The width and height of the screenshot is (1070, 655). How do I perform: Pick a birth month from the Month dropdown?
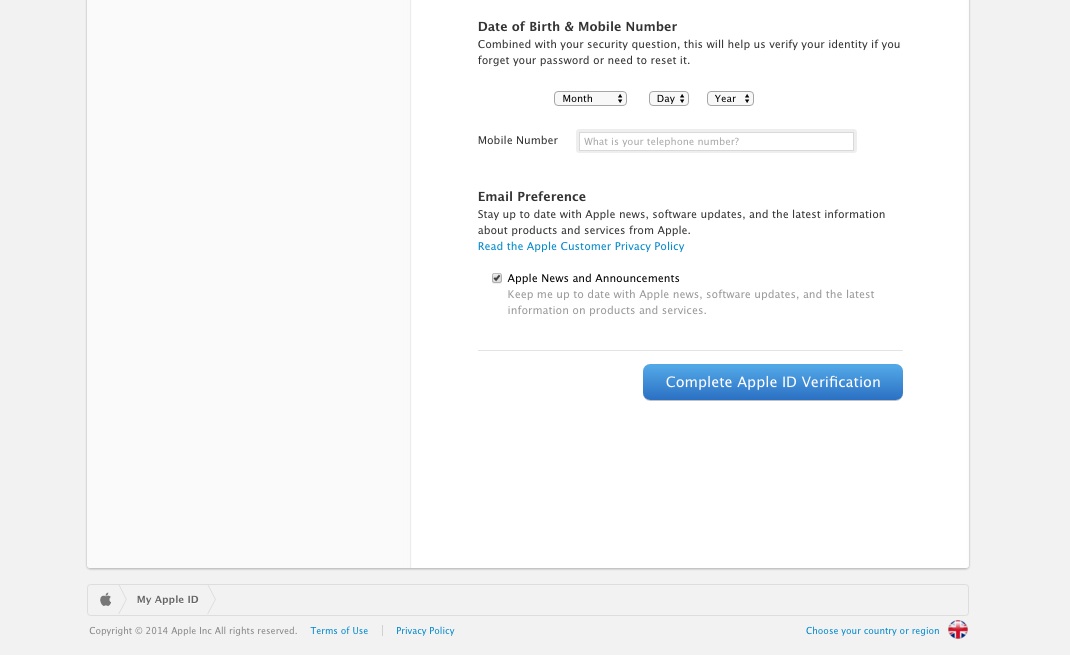(x=590, y=98)
